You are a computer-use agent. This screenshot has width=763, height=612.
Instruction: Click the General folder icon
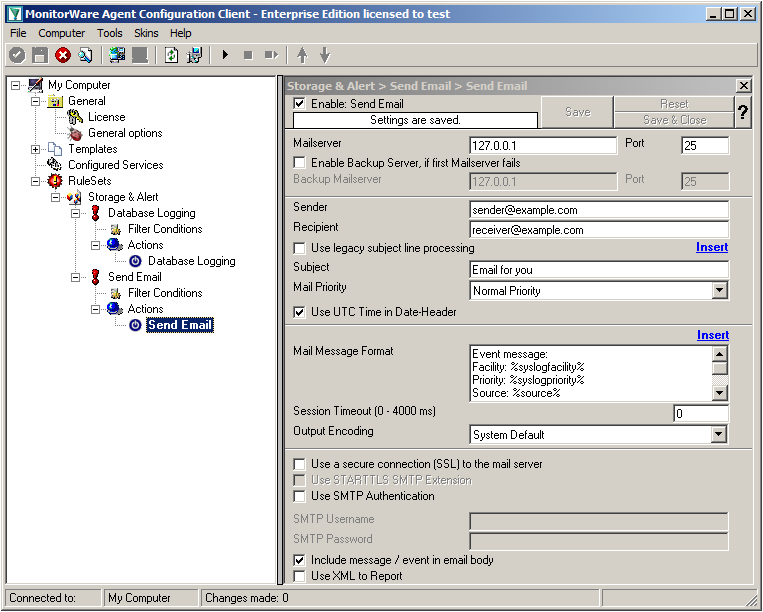click(55, 101)
